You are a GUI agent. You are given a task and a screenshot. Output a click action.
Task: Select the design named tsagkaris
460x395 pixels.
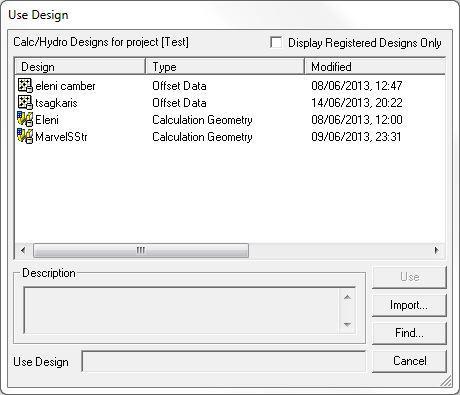coord(56,103)
